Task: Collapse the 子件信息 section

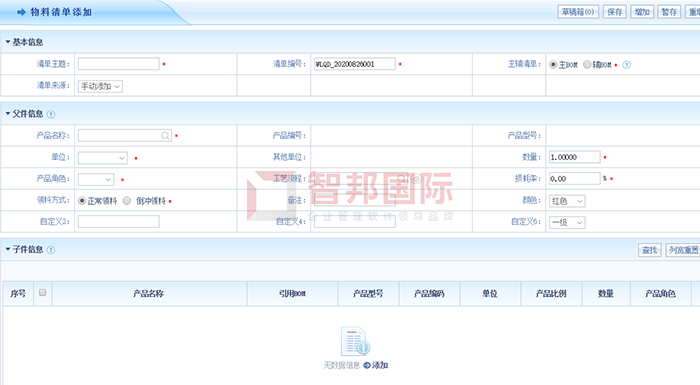Action: coord(8,249)
